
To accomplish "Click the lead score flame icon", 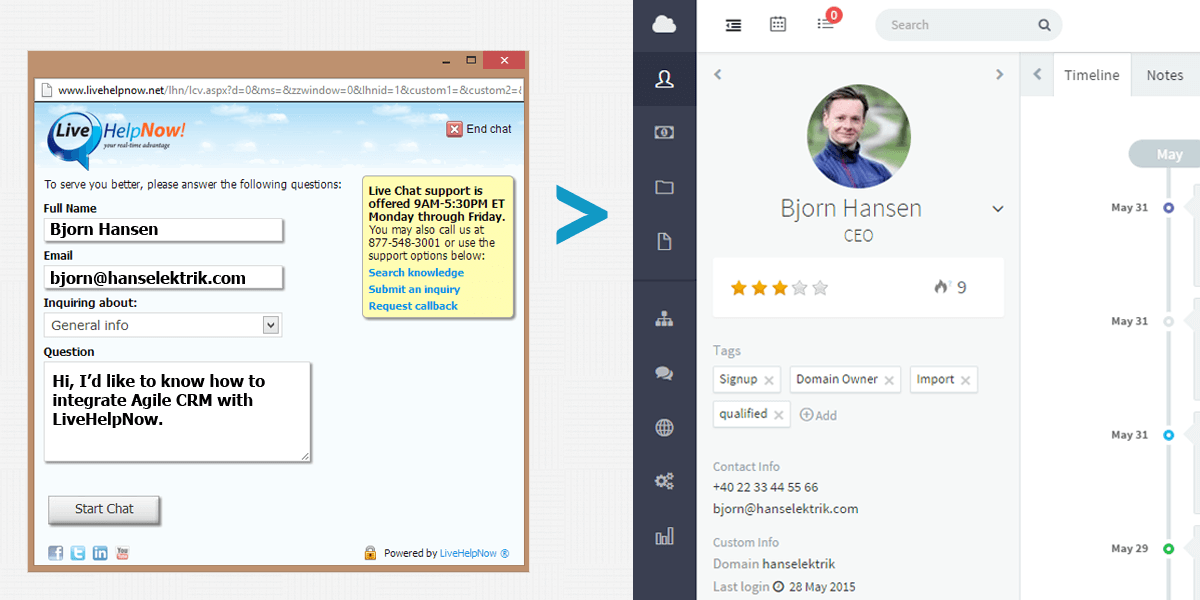I will [941, 287].
